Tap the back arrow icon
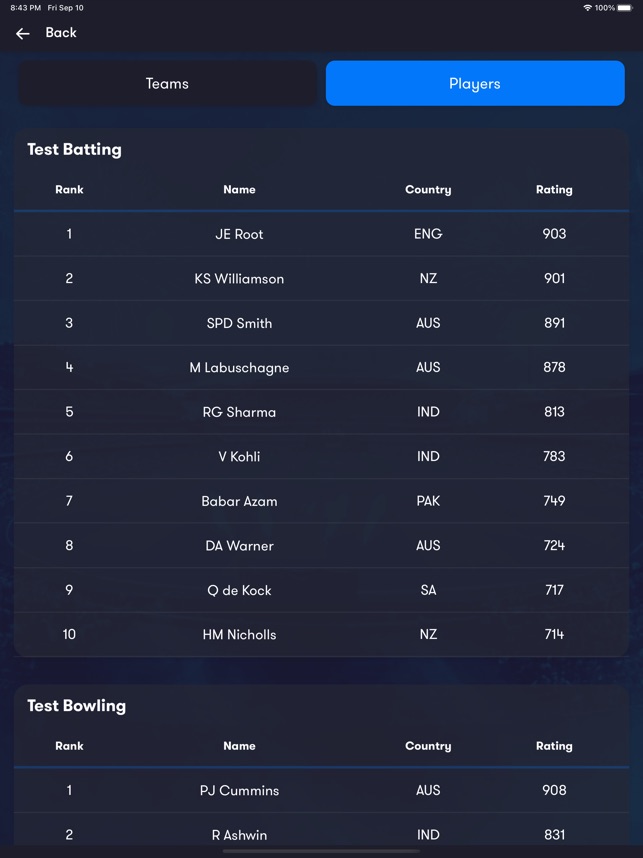Screen dimensions: 643x858 [22, 33]
